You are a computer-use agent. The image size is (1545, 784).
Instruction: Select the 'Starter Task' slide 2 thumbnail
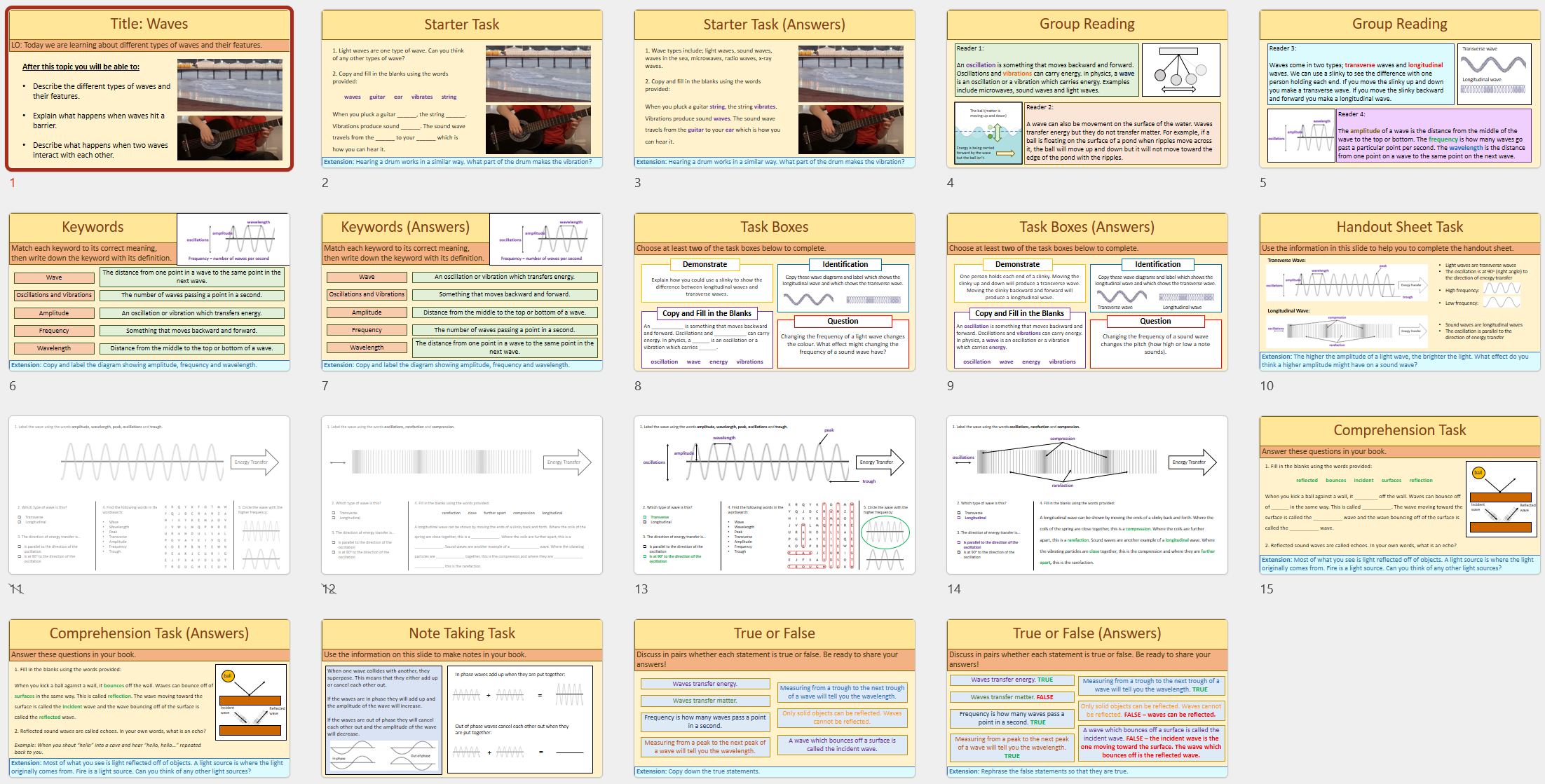pyautogui.click(x=462, y=89)
